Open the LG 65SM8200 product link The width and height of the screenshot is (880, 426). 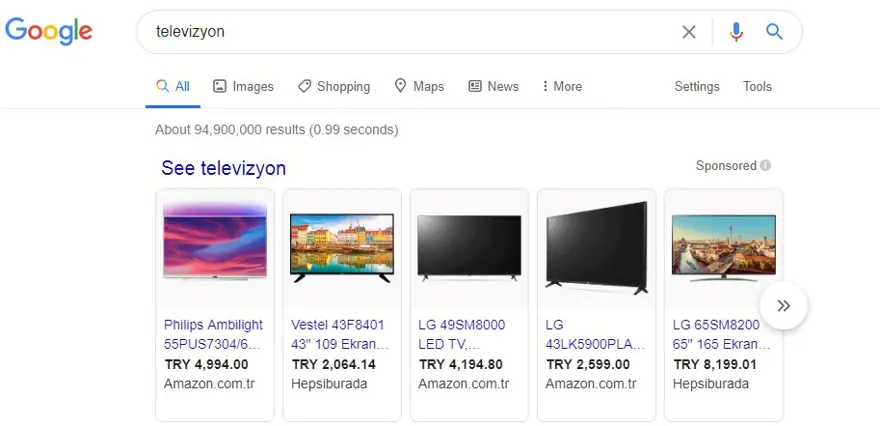click(721, 335)
